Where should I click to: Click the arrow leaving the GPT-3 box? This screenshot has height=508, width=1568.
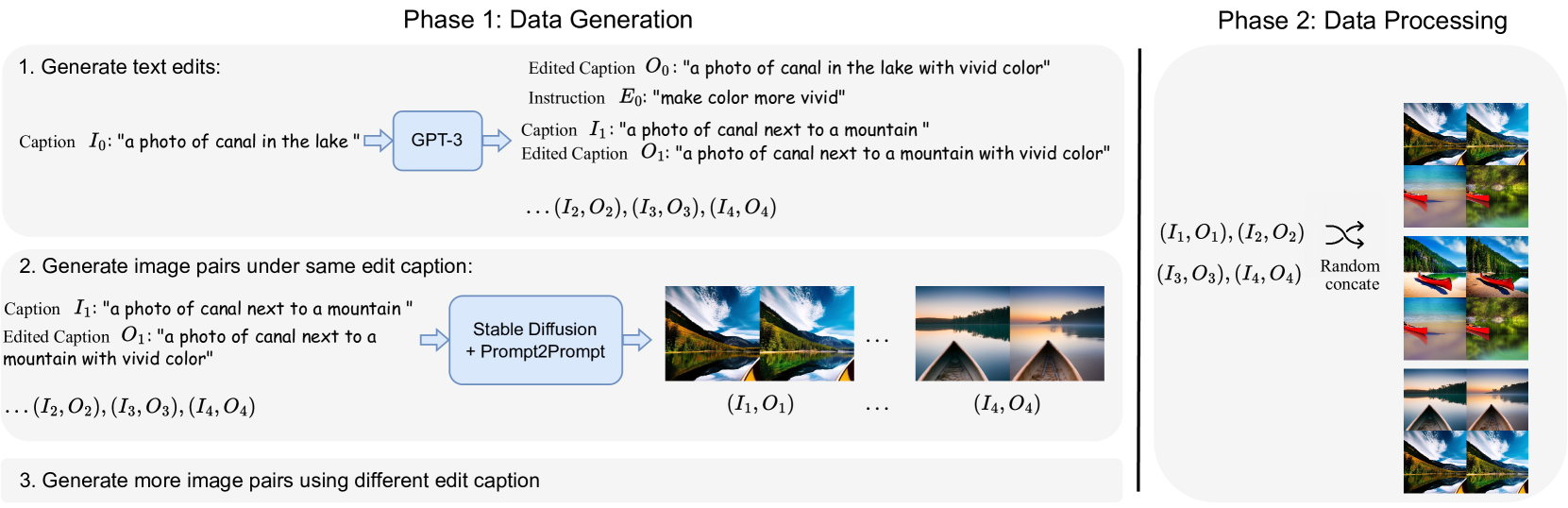tap(497, 141)
